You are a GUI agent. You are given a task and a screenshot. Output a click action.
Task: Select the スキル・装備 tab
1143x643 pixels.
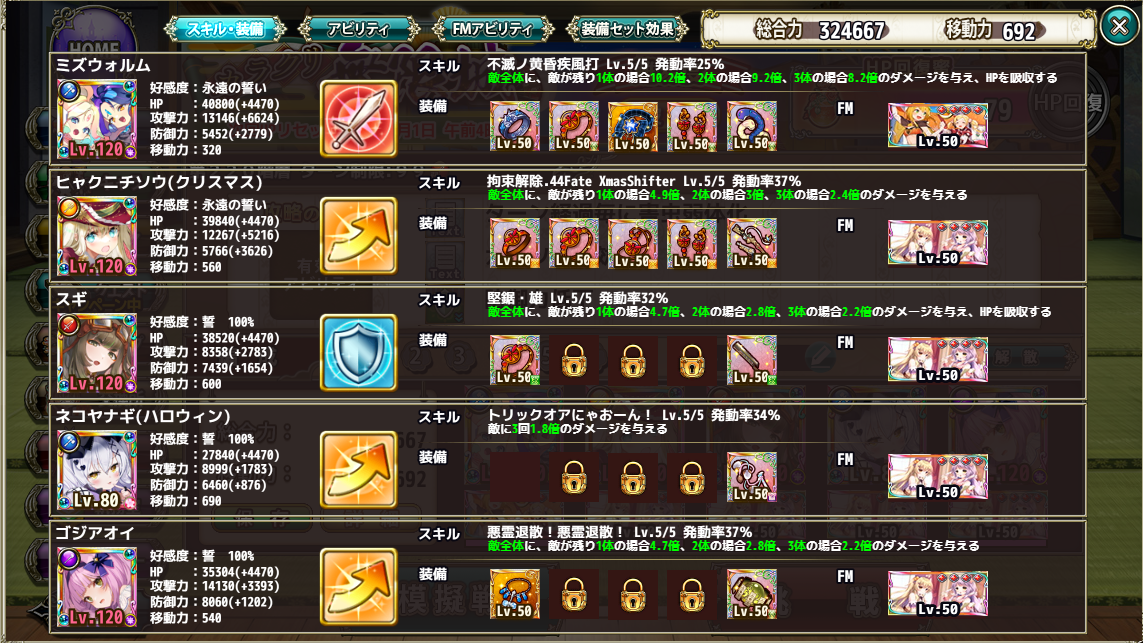coord(225,29)
